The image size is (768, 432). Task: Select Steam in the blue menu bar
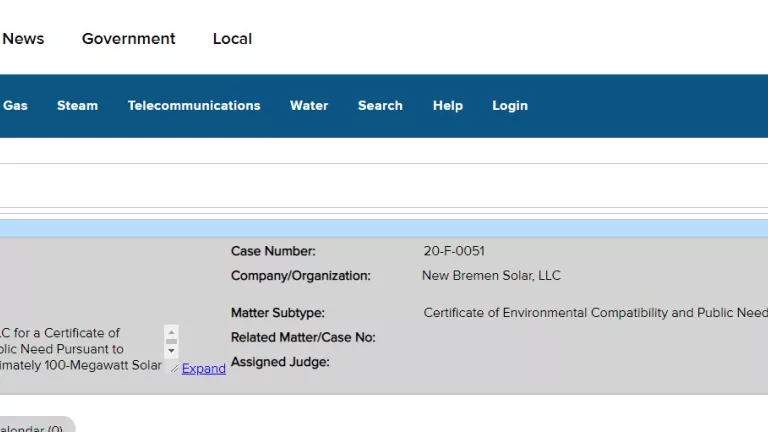click(x=77, y=106)
